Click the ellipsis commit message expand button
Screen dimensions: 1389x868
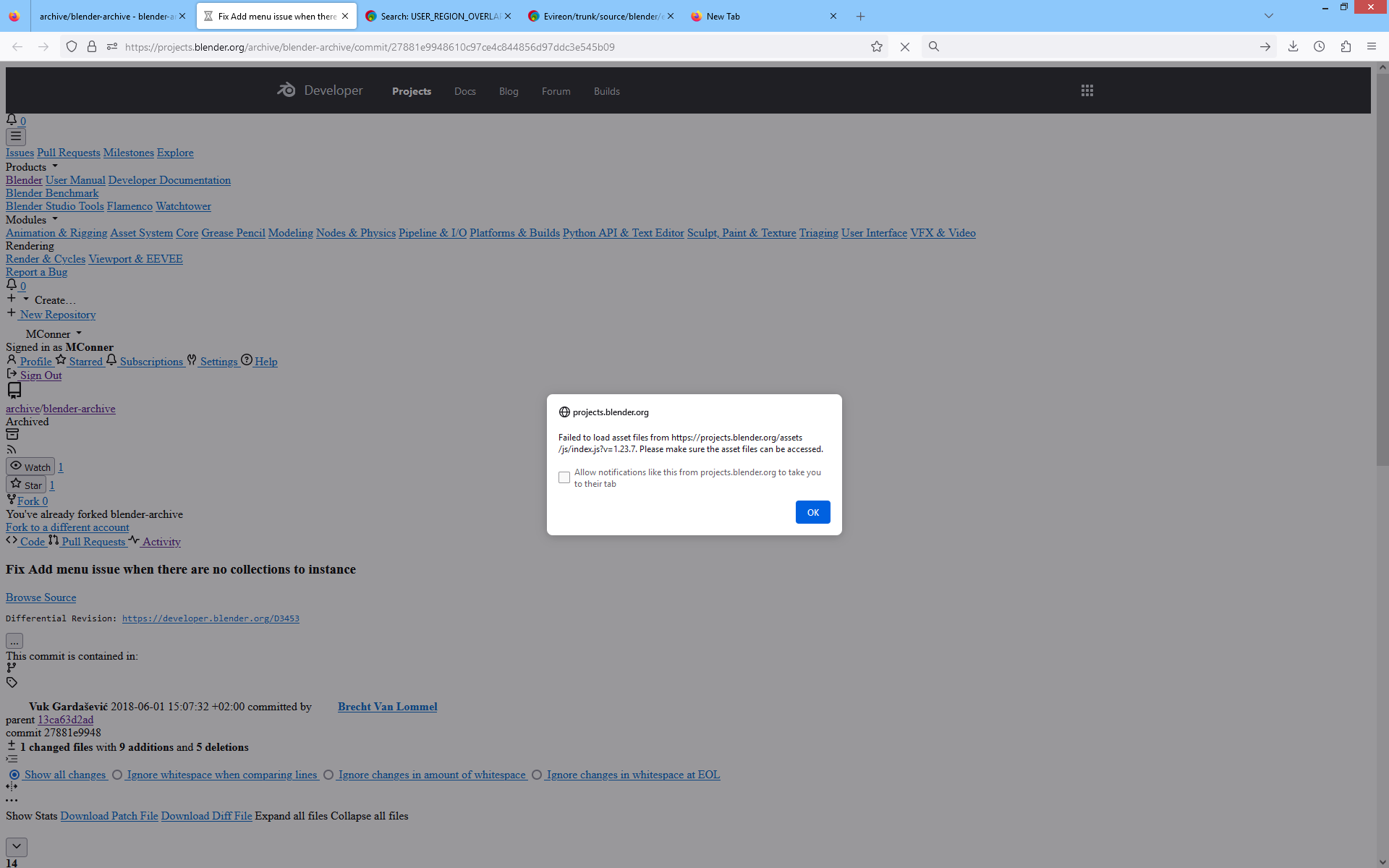pos(14,641)
